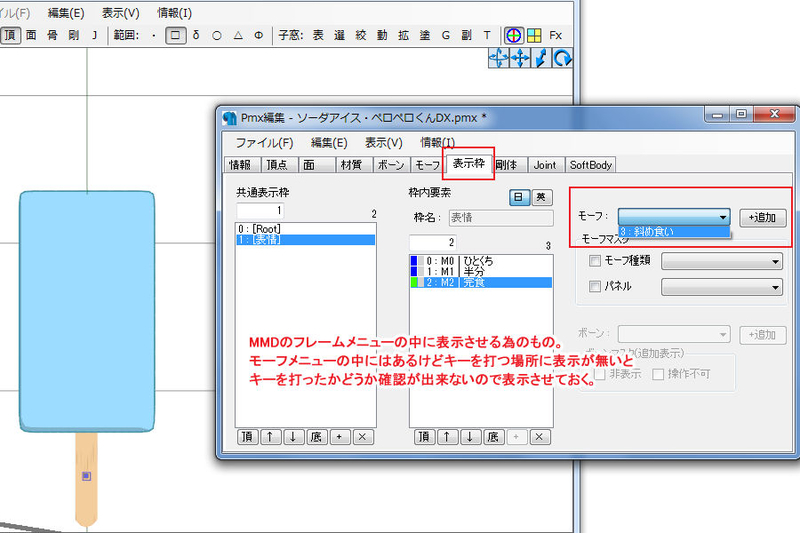
Task: Click the first four-arrow move view icon
Action: click(x=498, y=58)
